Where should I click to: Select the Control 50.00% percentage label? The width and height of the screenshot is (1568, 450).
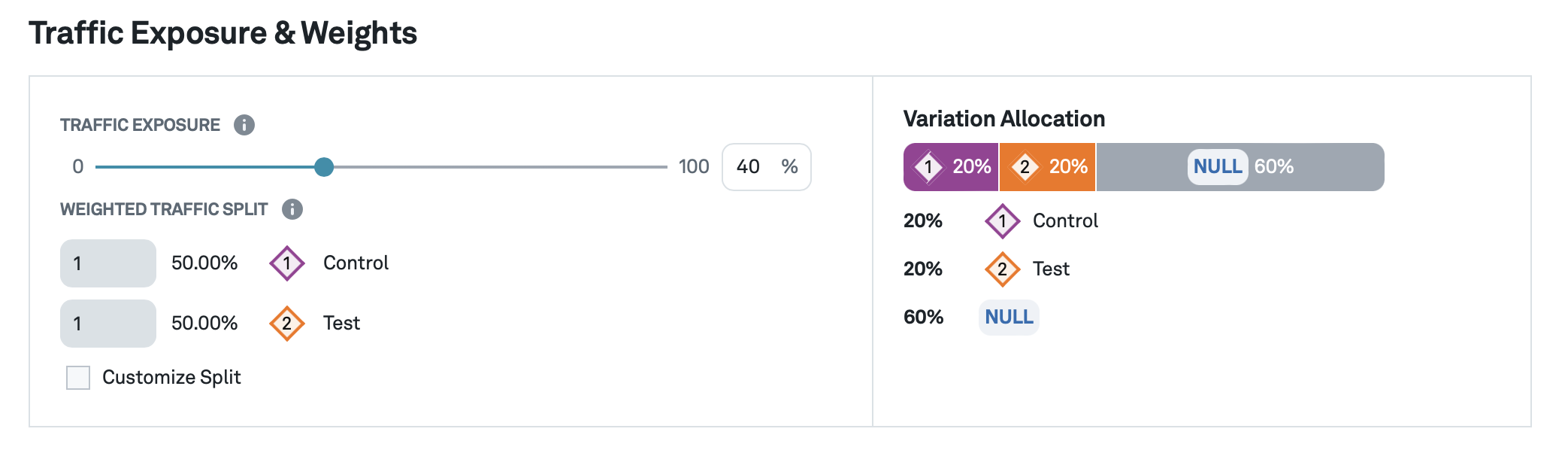tap(204, 263)
